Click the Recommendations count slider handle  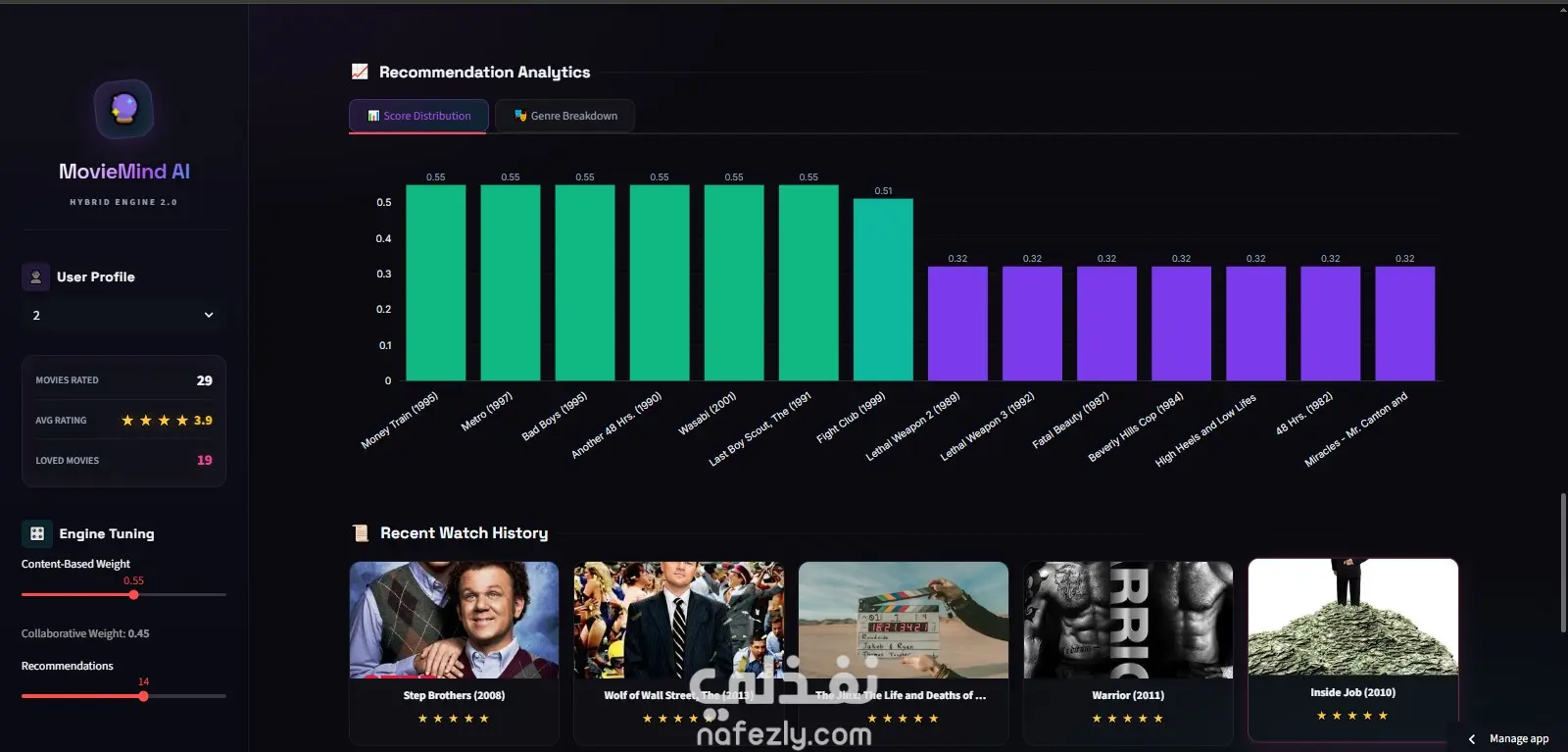click(x=143, y=696)
